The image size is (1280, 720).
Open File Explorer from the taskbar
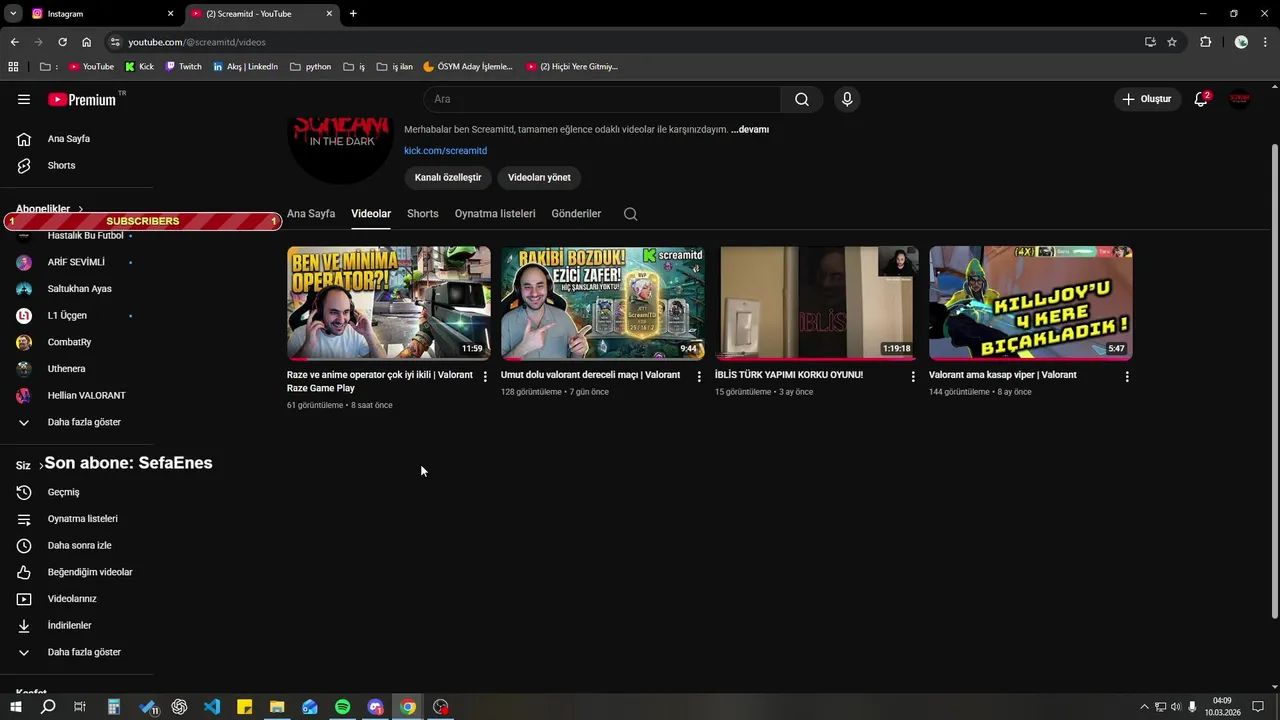(x=277, y=707)
